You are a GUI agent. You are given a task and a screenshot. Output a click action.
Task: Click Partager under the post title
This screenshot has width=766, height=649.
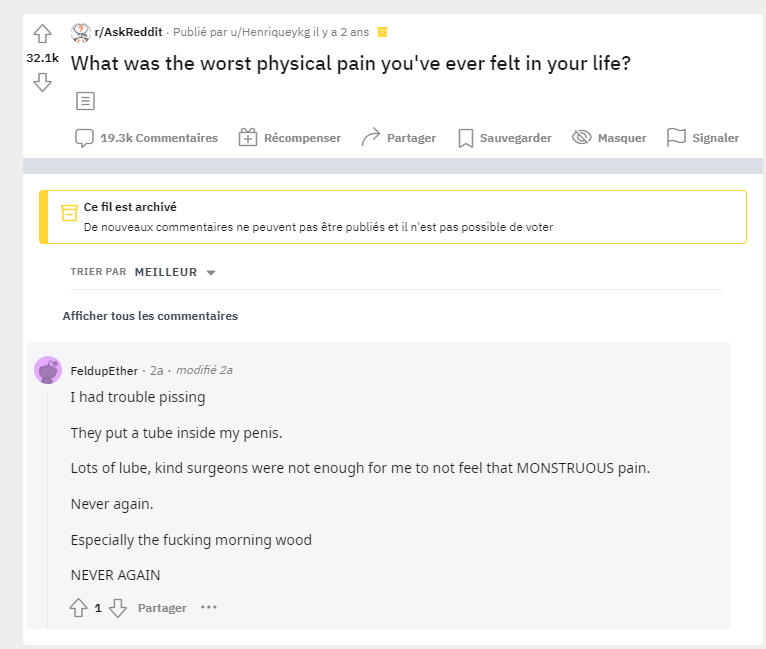pos(398,138)
